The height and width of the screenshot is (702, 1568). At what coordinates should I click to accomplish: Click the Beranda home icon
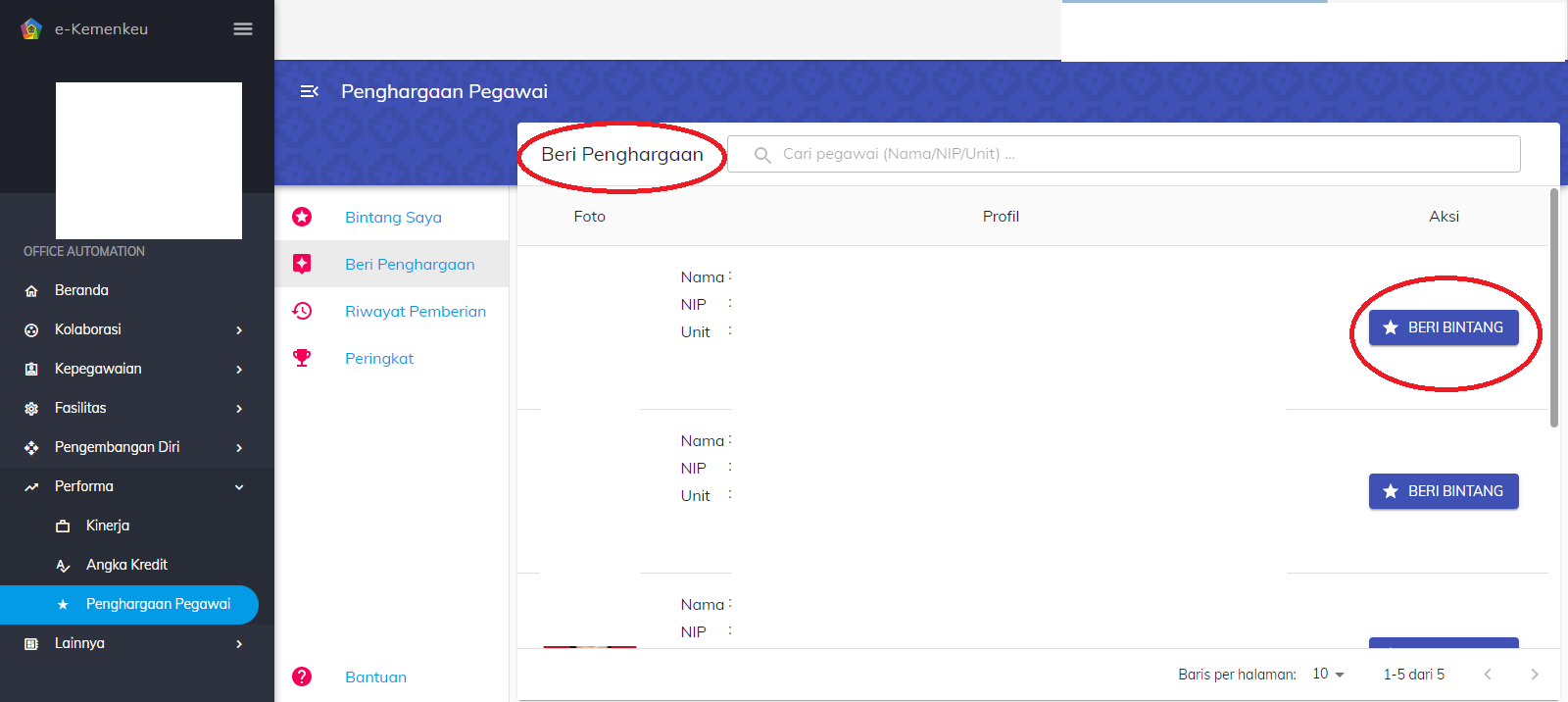31,291
